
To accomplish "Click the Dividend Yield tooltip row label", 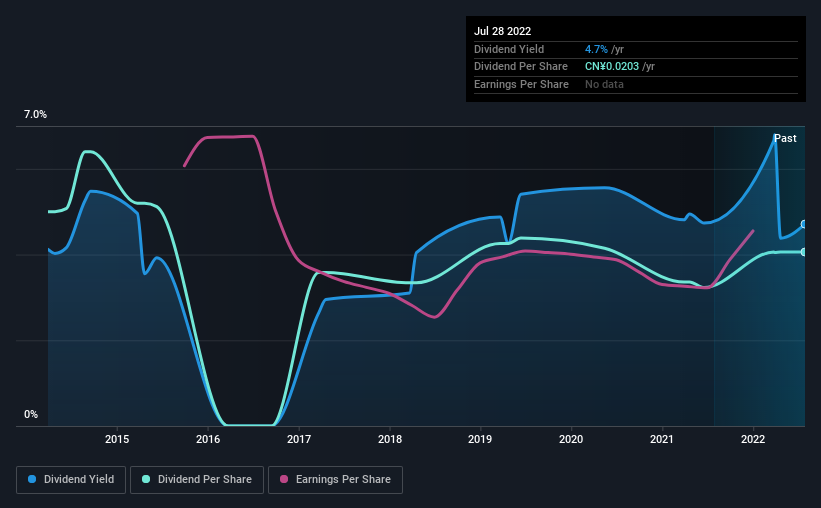I will [509, 49].
